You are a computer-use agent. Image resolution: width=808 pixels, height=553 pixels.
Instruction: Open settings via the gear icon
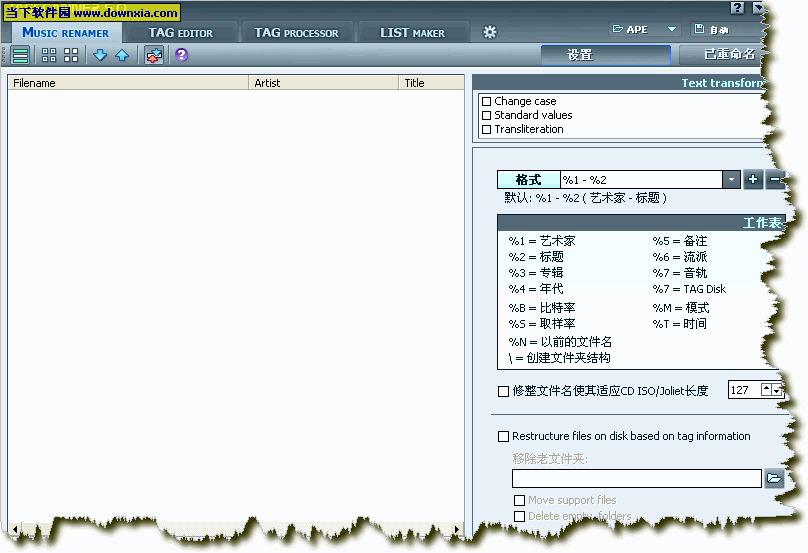(x=490, y=32)
